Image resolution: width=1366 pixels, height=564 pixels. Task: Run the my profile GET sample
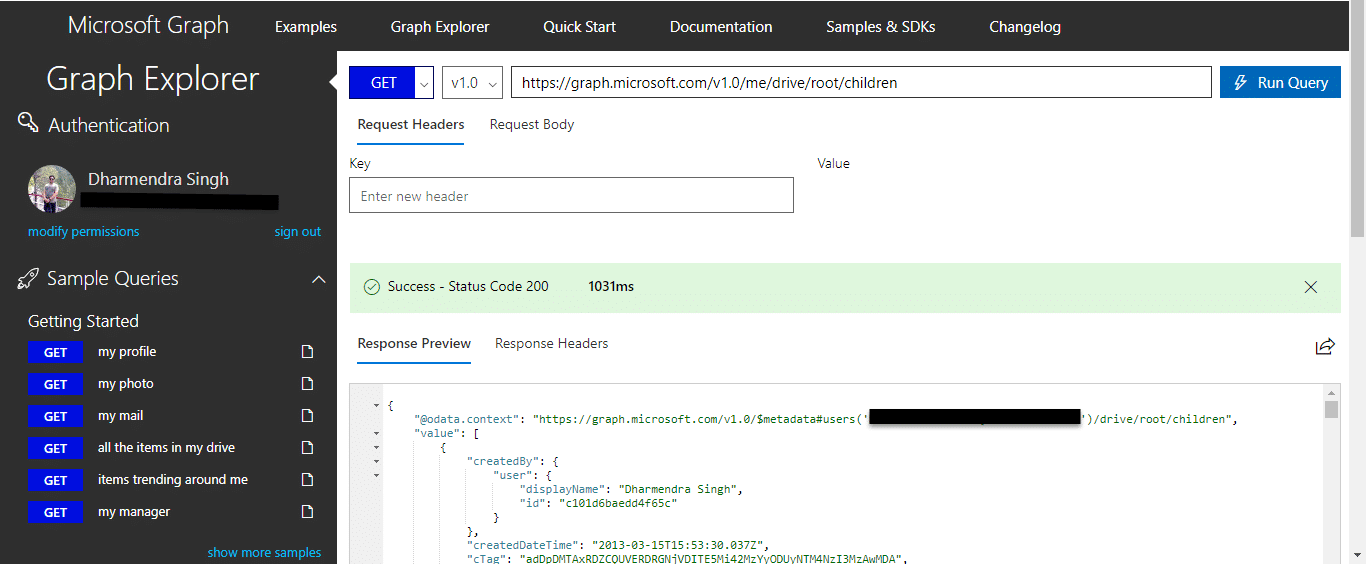point(55,352)
